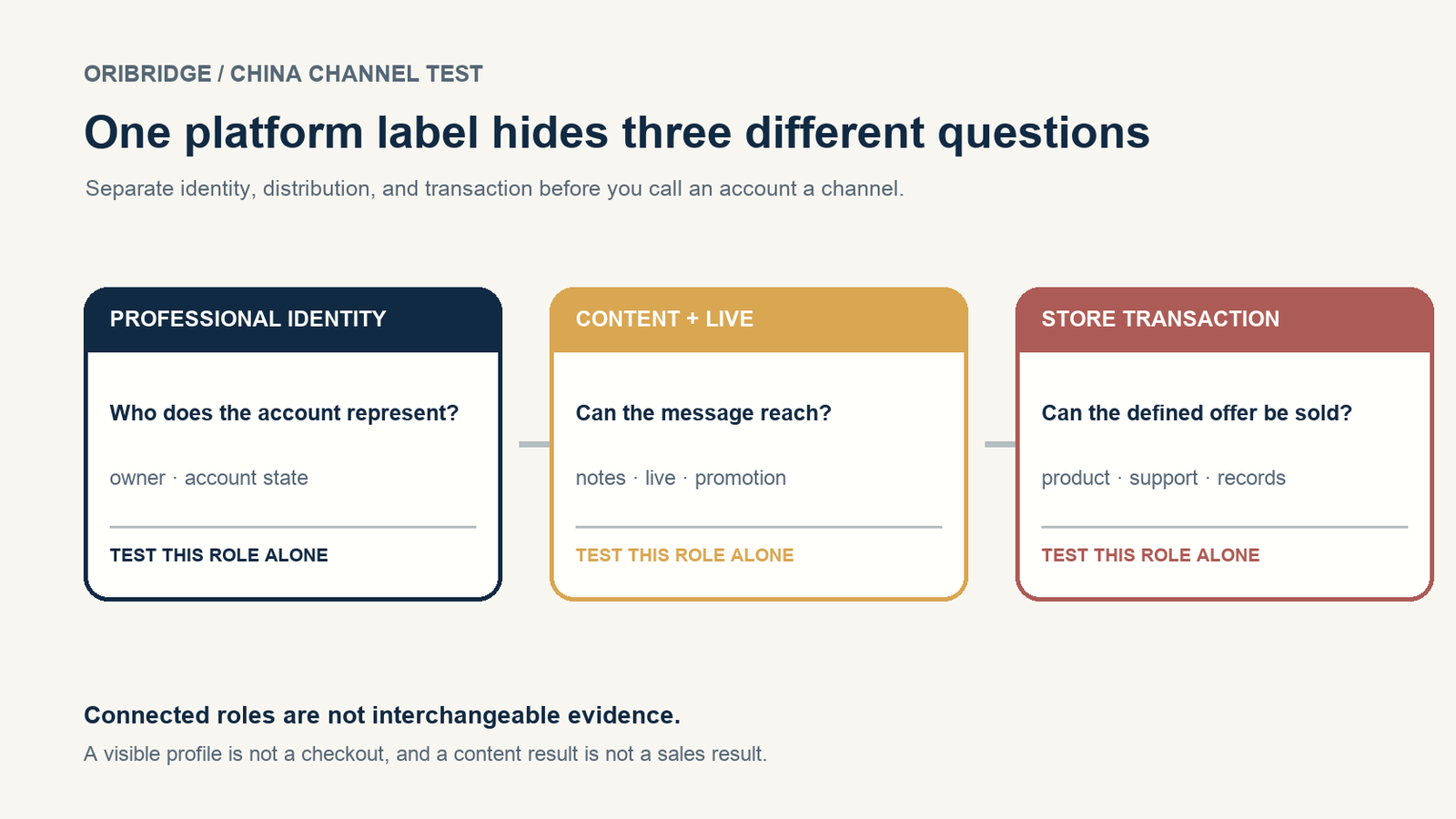Click the ORIBRIDGE / CHINA CHANNEL TEST label

[x=283, y=74]
